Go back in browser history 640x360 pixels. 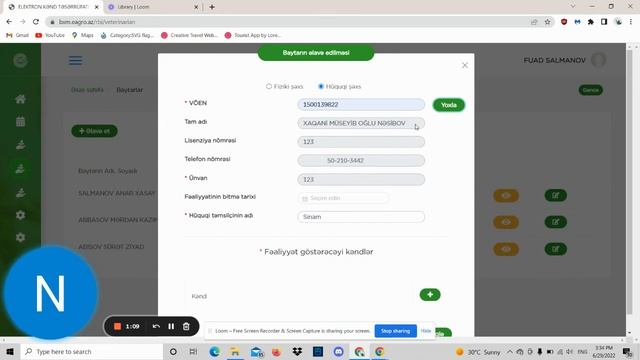[9, 22]
